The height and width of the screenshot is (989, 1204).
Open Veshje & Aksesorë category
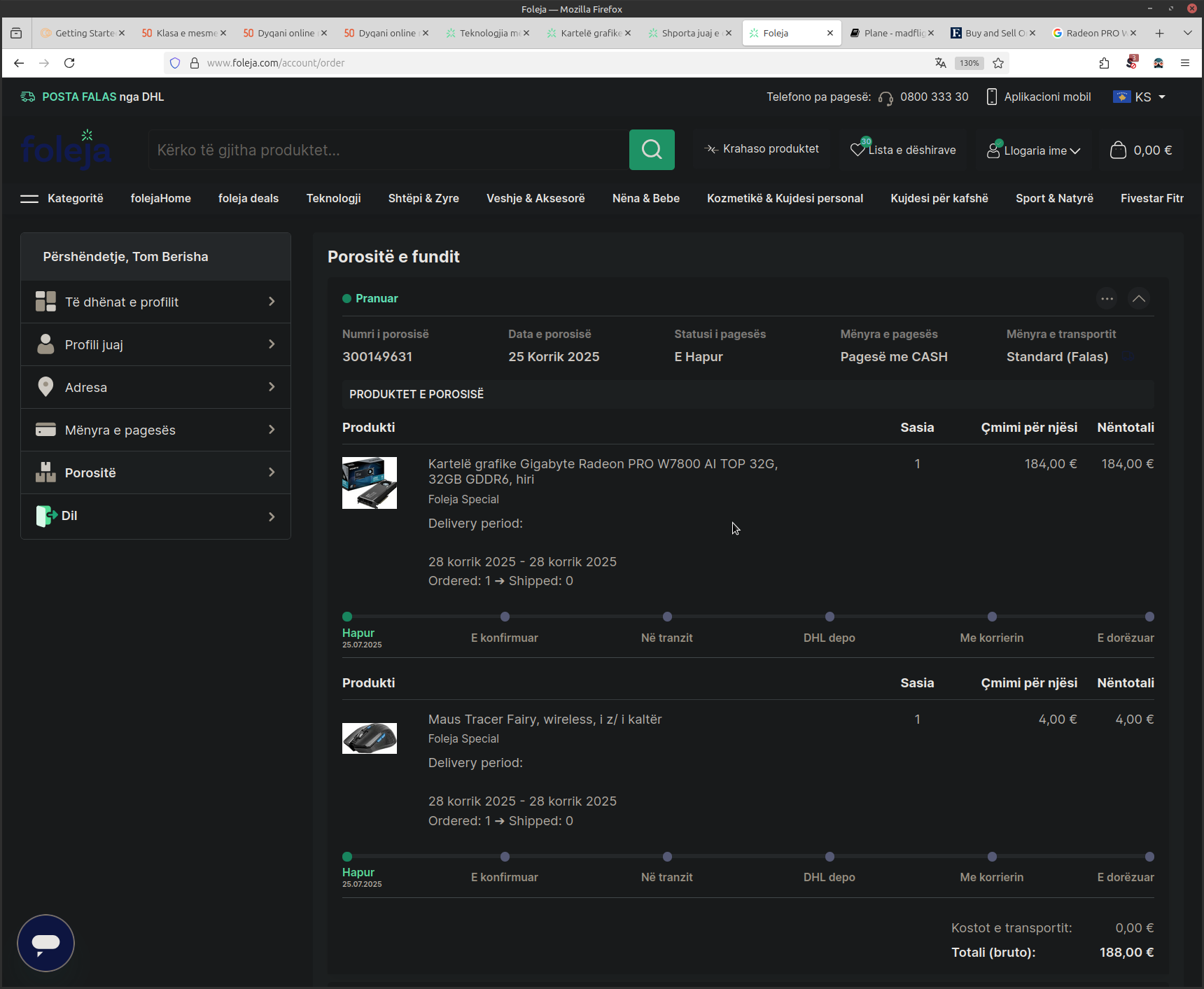(x=535, y=199)
